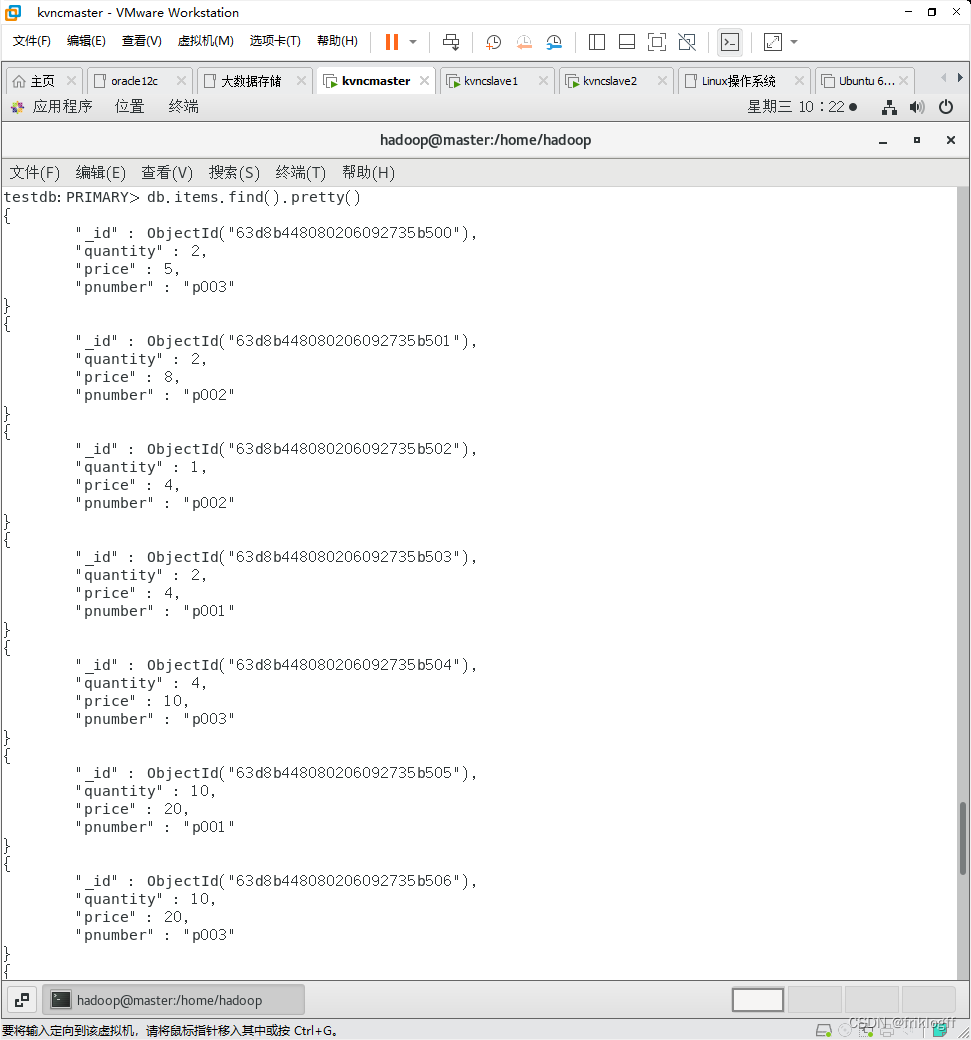971x1040 pixels.
Task: Open the terminal's 搜索(S) menu
Action: pos(233,172)
